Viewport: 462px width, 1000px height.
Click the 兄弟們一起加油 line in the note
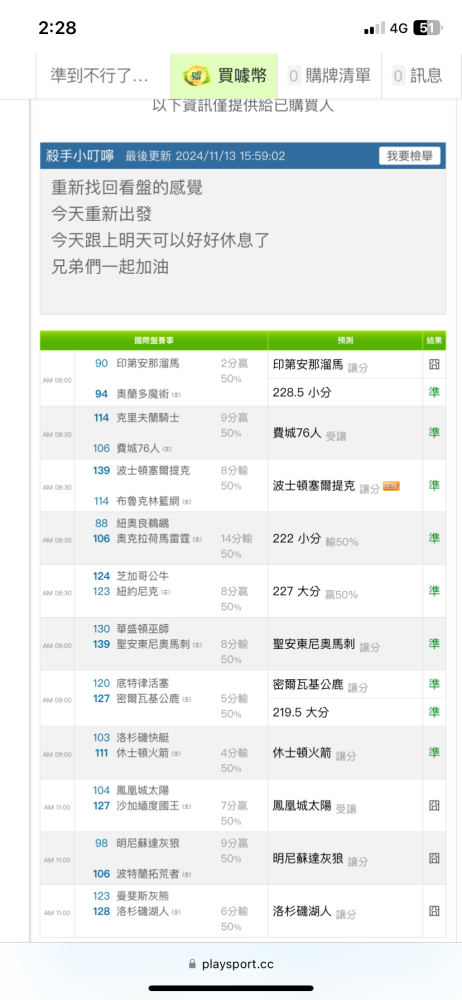click(110, 267)
